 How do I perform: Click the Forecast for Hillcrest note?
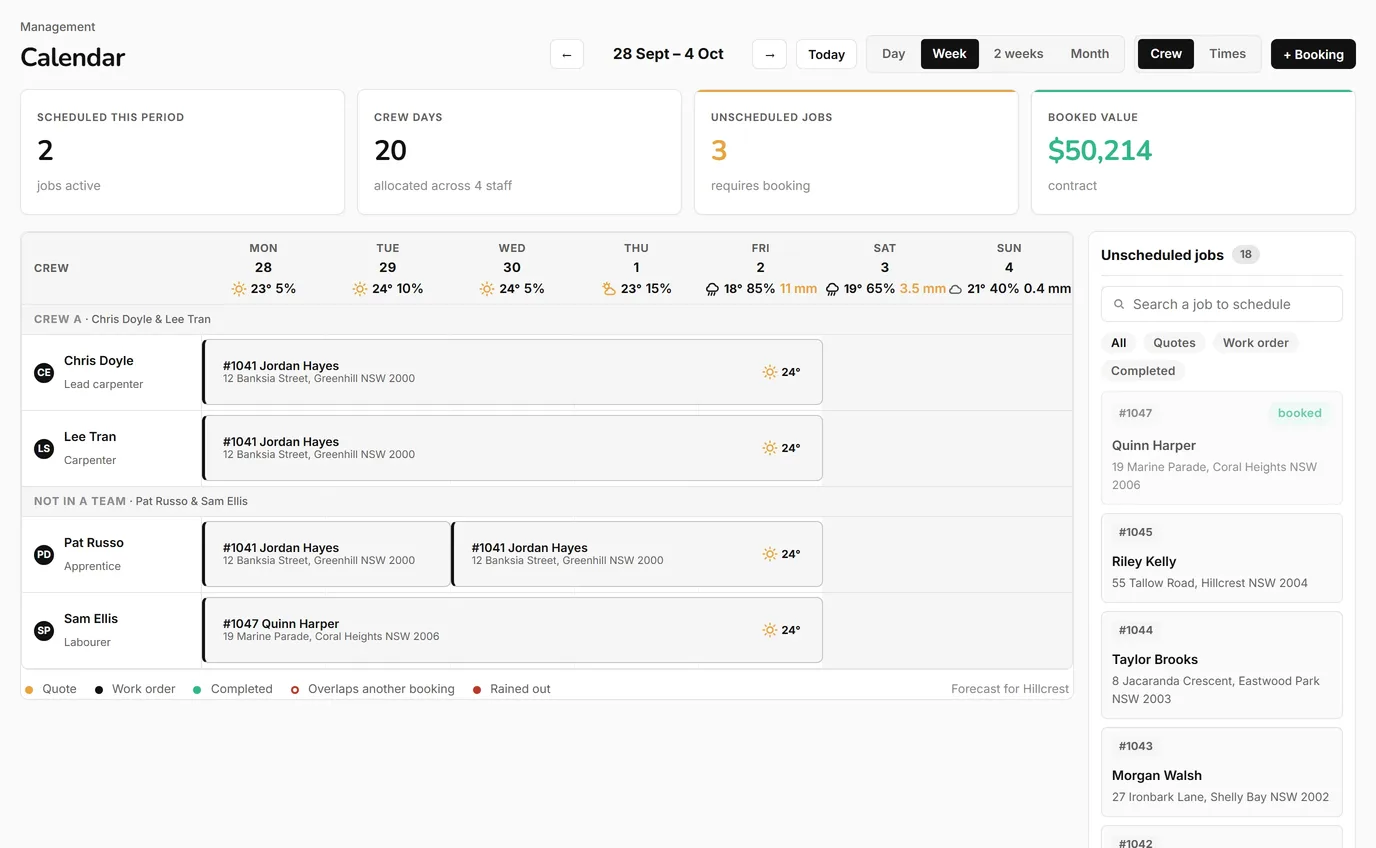point(1010,689)
